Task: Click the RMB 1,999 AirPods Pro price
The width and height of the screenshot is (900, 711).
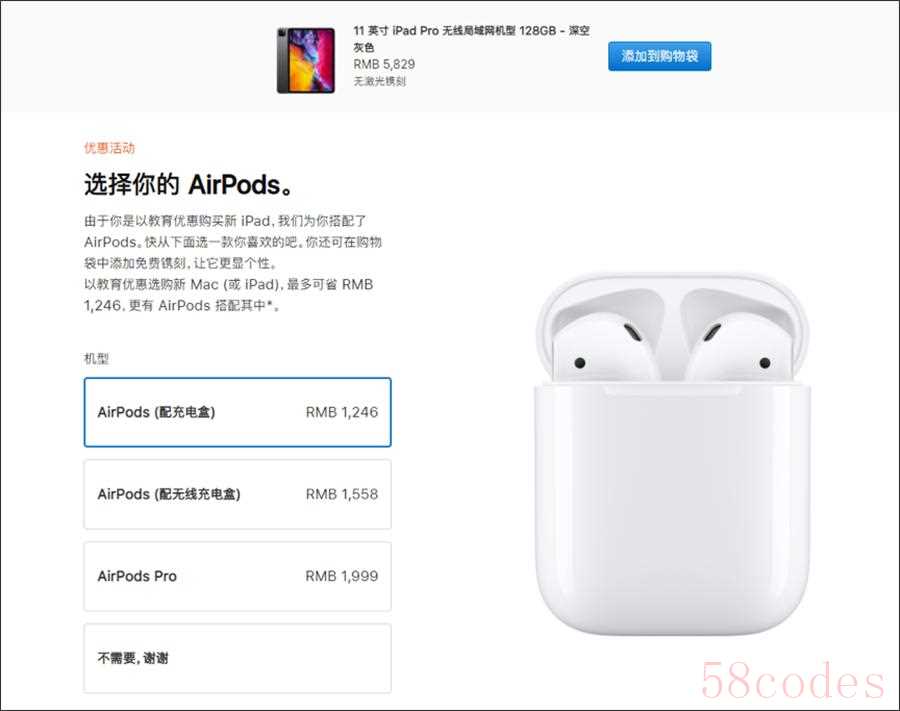Action: click(342, 576)
